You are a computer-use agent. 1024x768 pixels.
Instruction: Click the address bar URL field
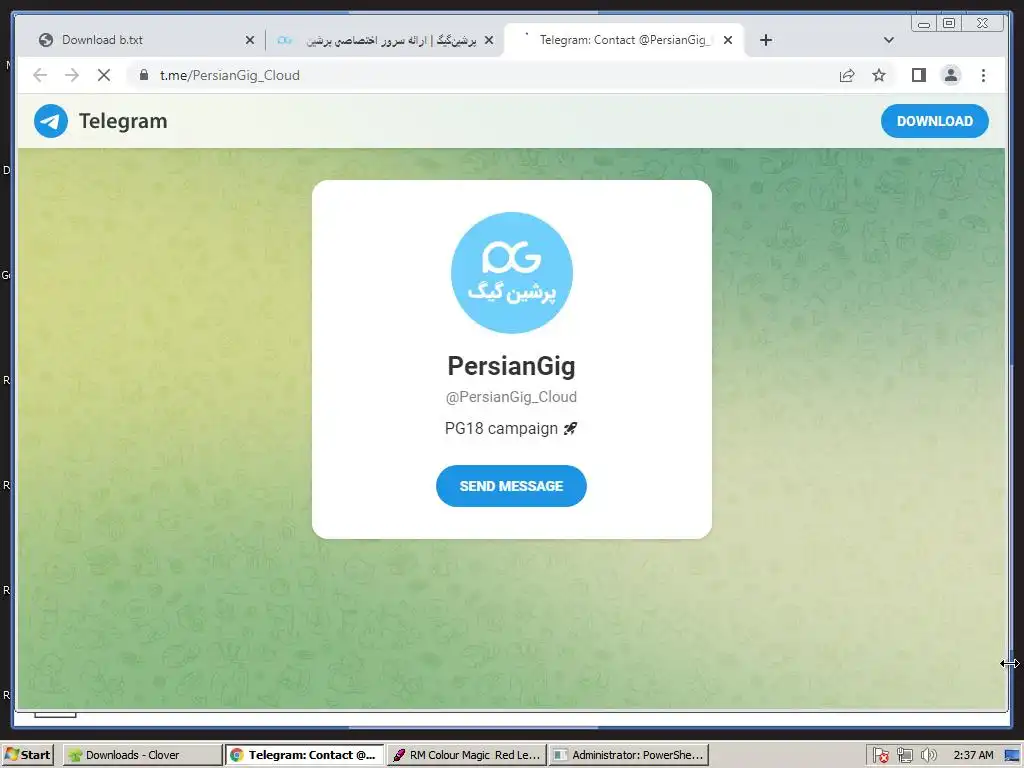click(483, 75)
